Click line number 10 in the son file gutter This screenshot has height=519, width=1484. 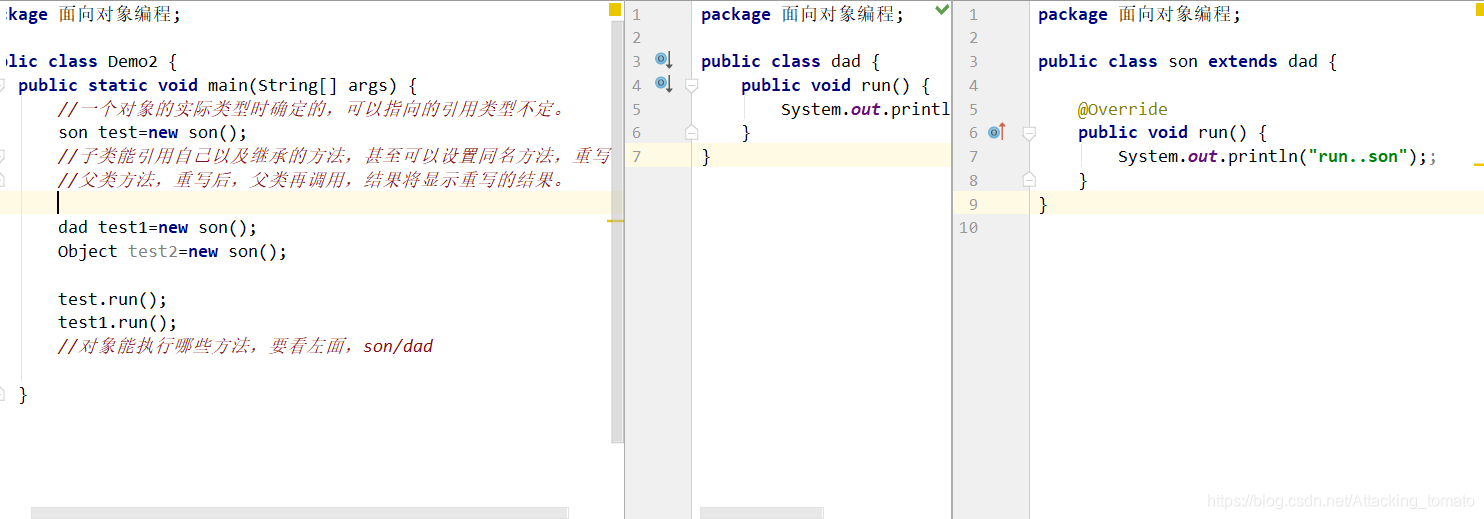click(x=968, y=228)
